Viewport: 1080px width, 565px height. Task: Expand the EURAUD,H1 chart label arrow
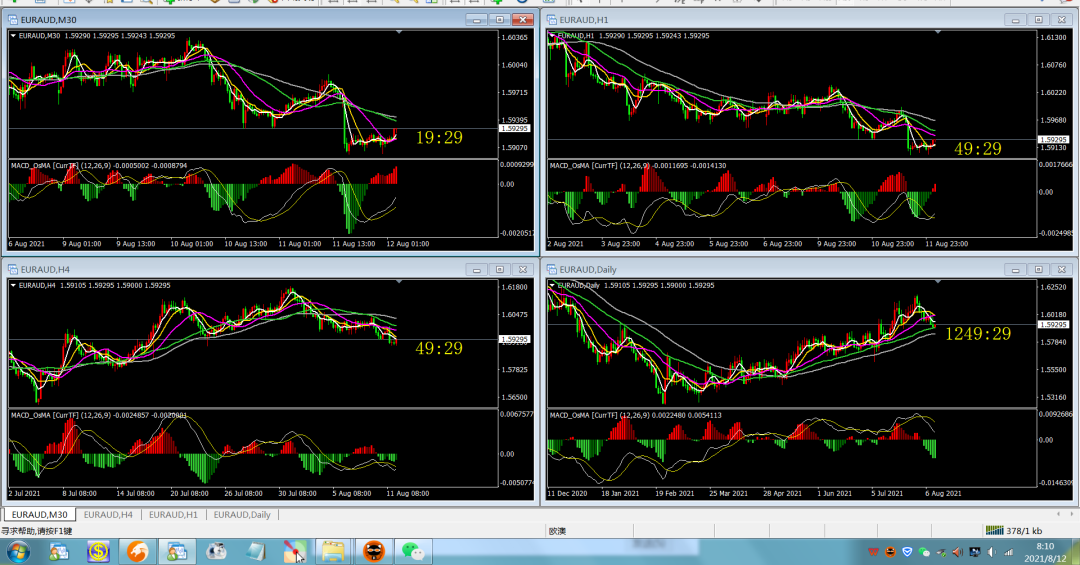click(552, 35)
